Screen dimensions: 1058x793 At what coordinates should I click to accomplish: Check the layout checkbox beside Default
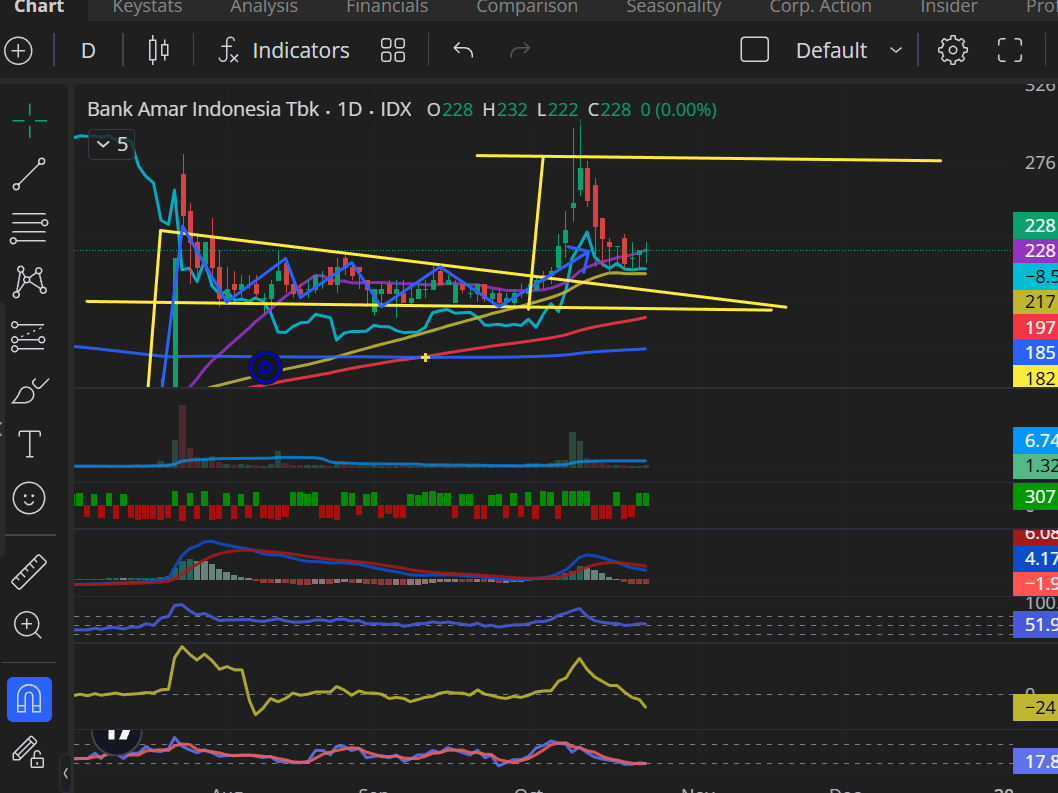(754, 50)
